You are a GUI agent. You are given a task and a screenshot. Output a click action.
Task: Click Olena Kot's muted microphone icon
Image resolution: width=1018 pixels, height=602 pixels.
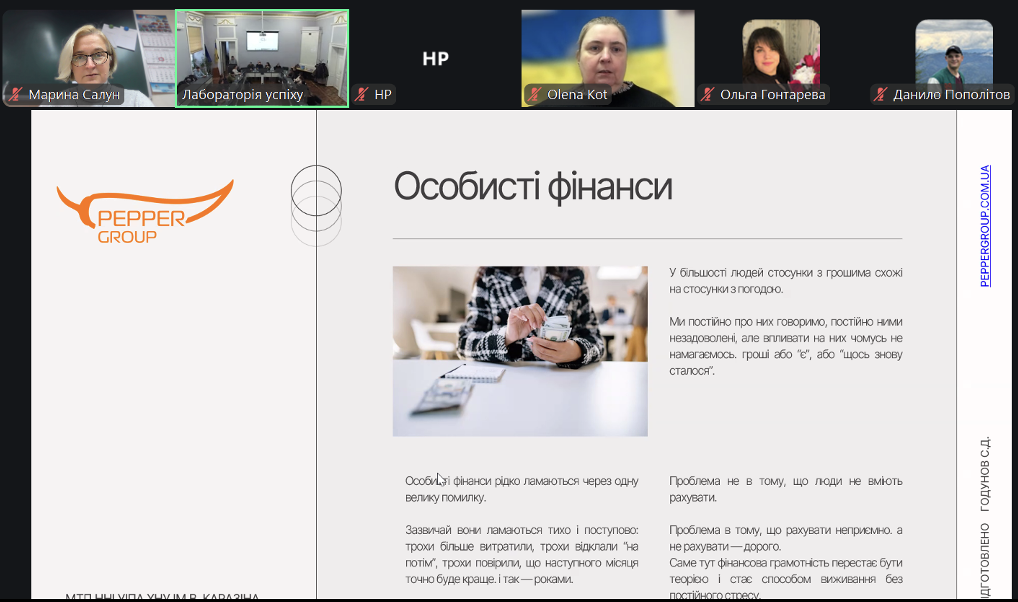(x=535, y=95)
